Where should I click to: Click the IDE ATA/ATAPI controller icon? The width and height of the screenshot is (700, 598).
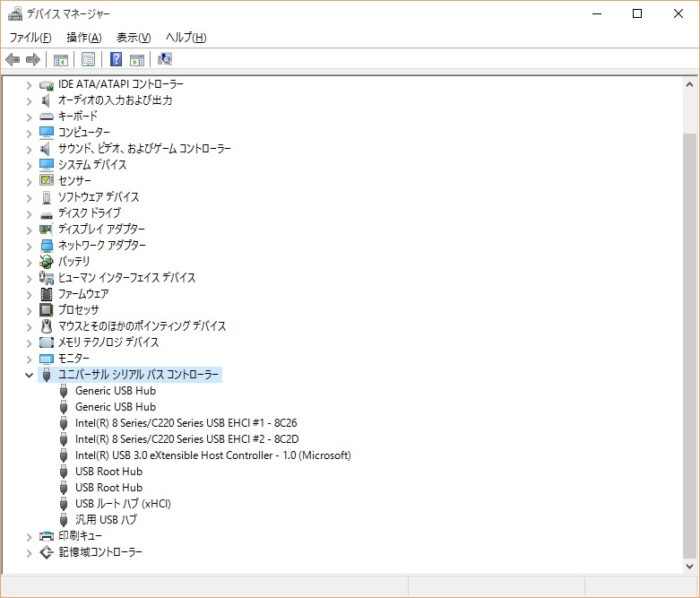[46, 85]
